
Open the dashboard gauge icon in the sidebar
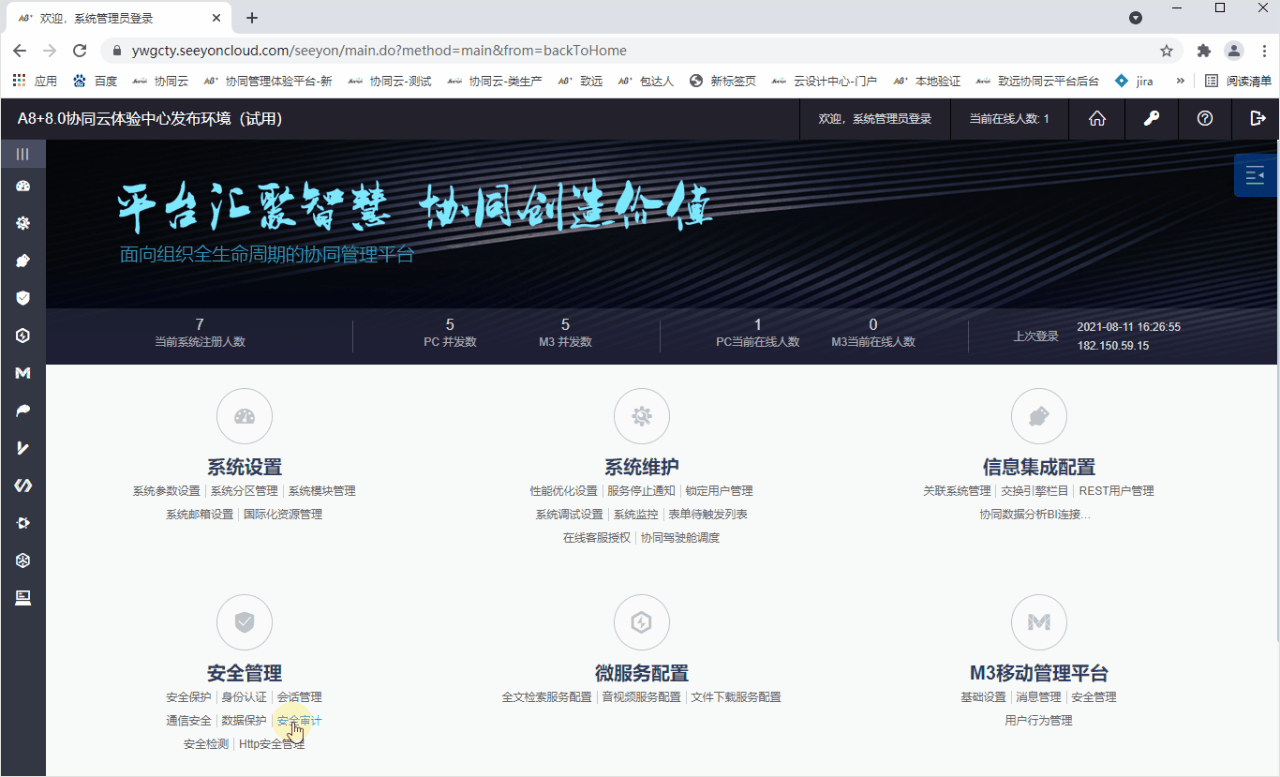pyautogui.click(x=22, y=186)
